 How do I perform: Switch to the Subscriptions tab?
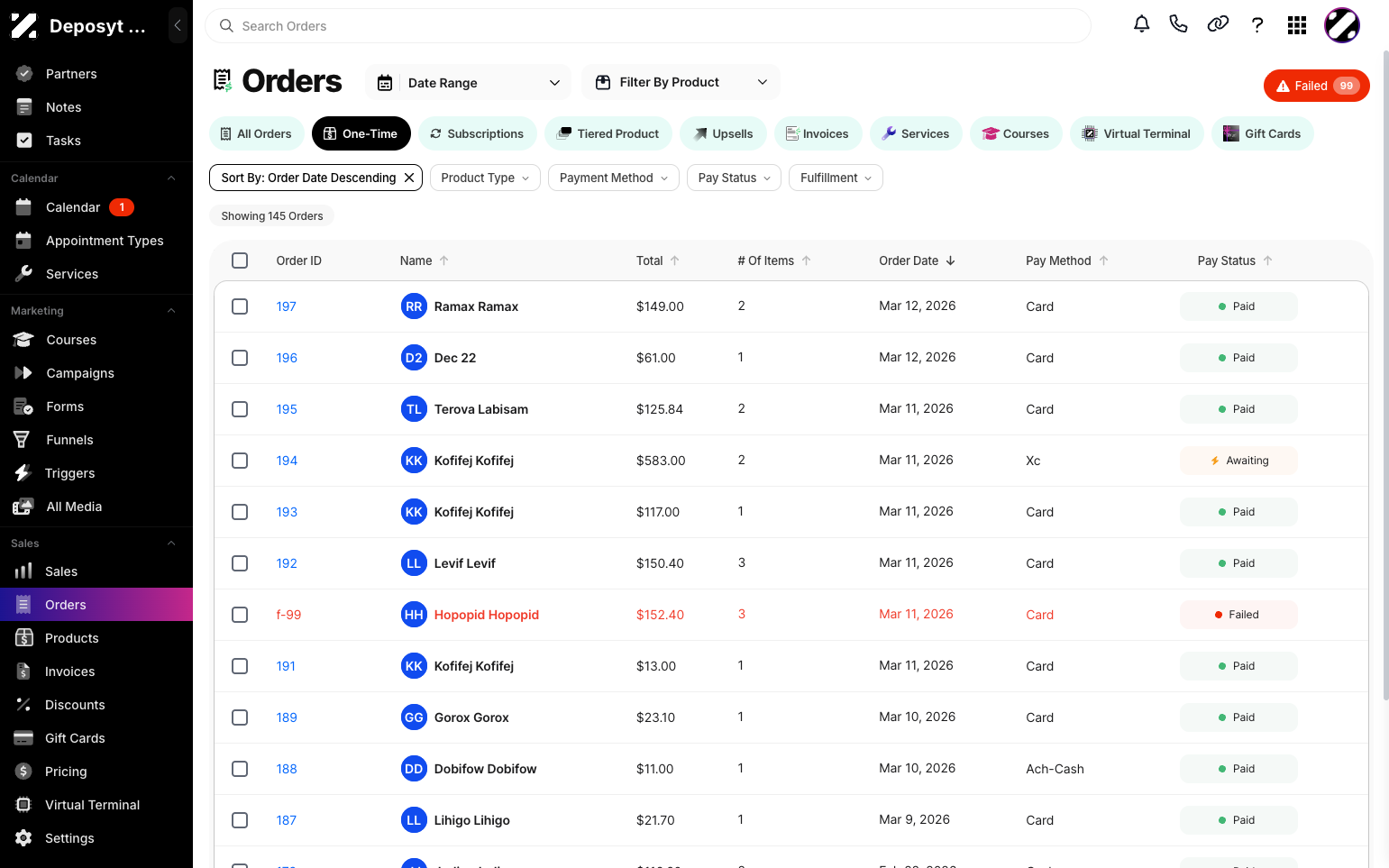[x=477, y=133]
